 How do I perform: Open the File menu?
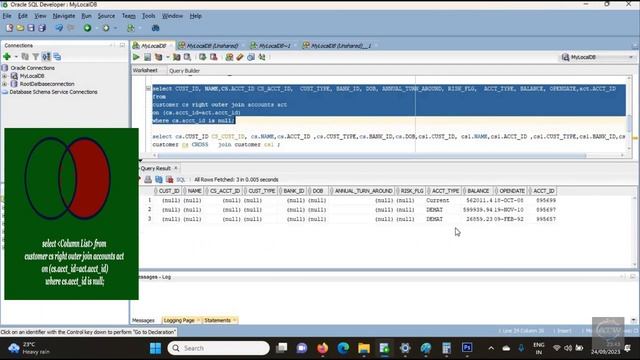(7, 16)
